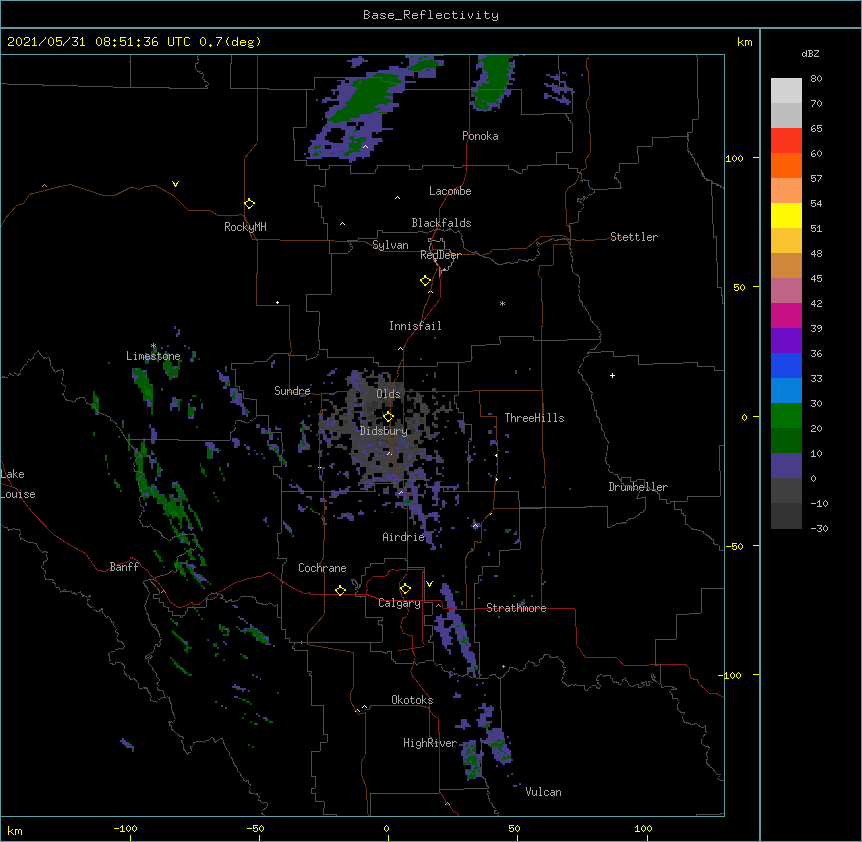This screenshot has height=842, width=862.
Task: Click the Okotoks label
Action: tap(412, 700)
